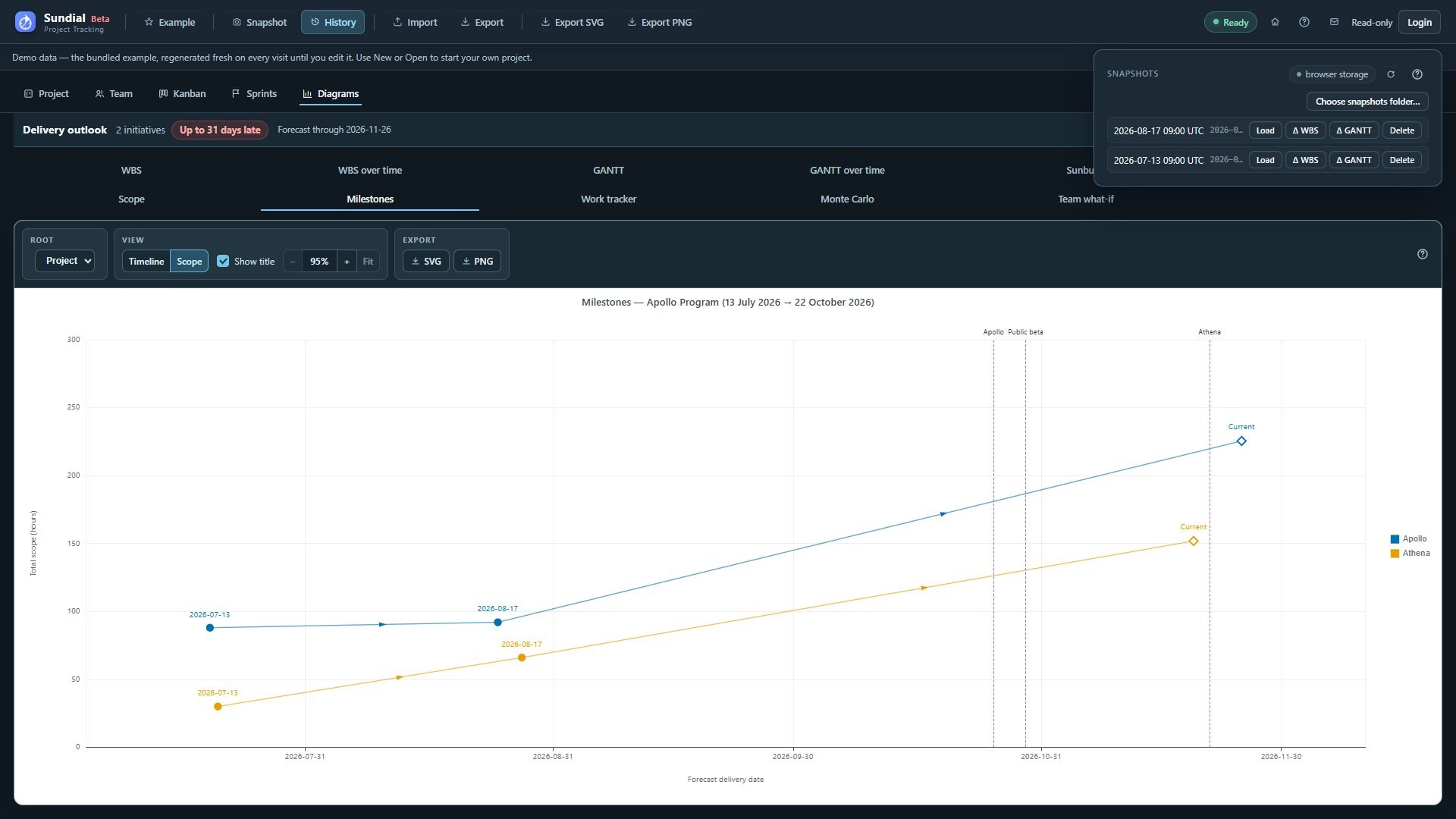Toggle the Show title checkbox
Viewport: 1456px width, 819px height.
pos(223,261)
